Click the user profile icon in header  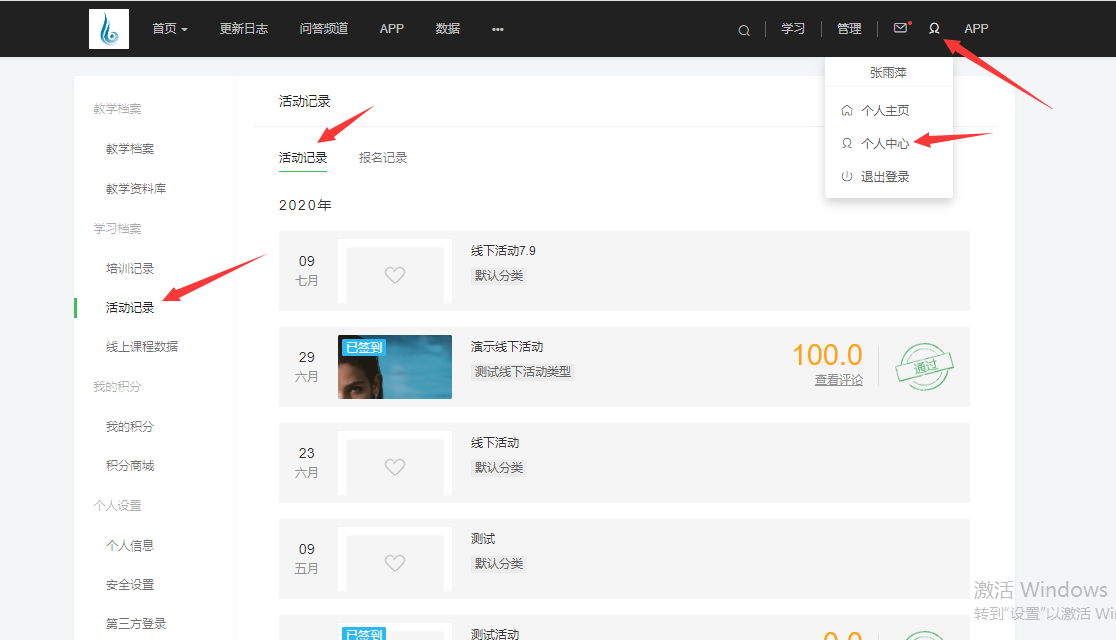(935, 28)
